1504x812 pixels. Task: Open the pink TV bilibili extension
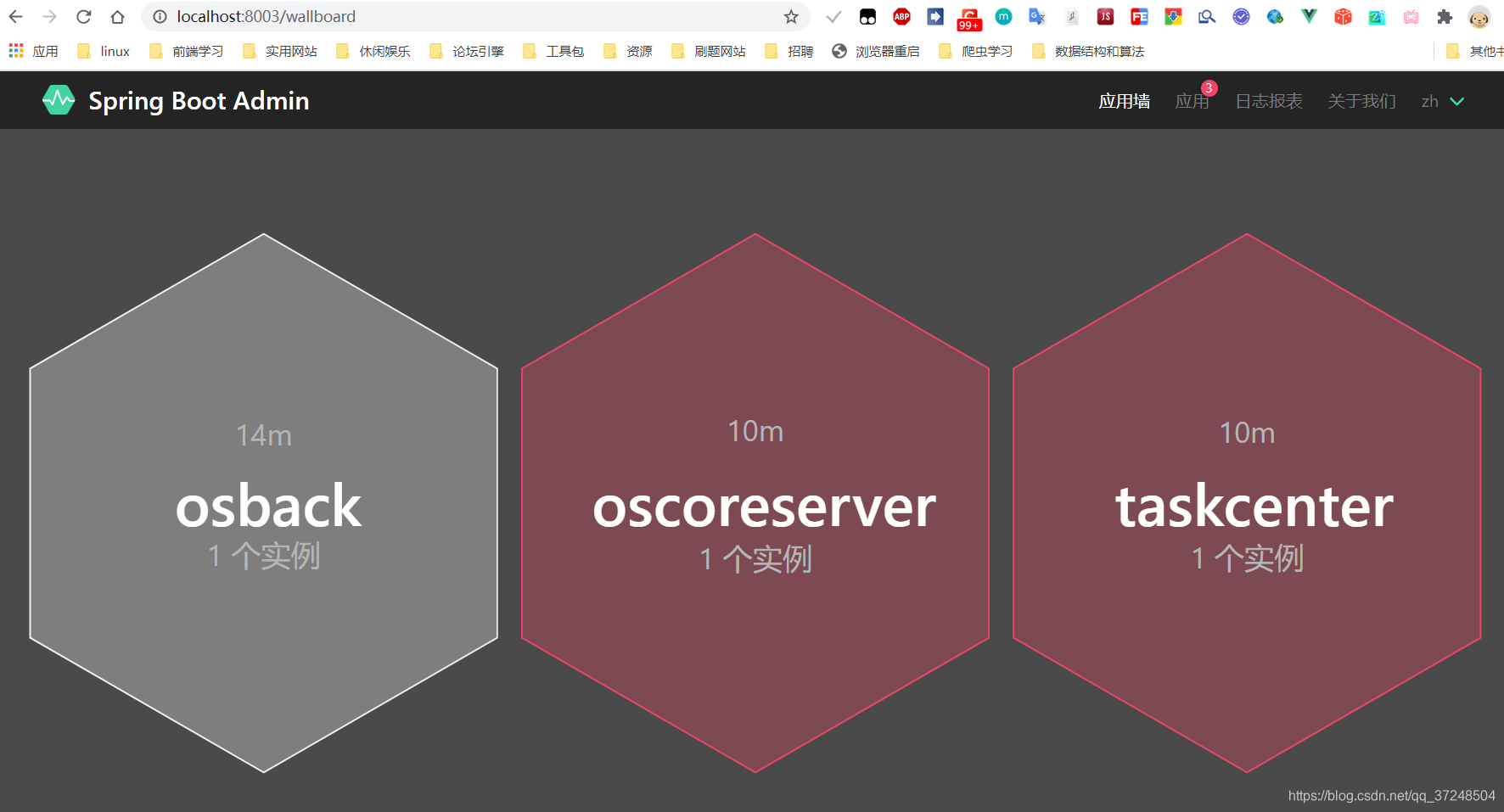(x=1411, y=16)
